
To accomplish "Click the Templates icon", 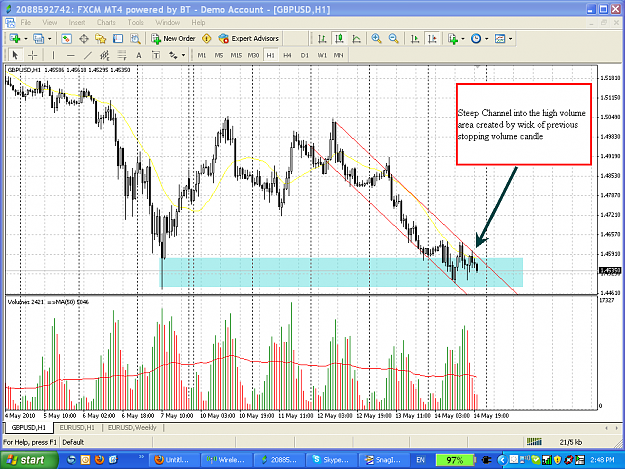I will tap(500, 39).
